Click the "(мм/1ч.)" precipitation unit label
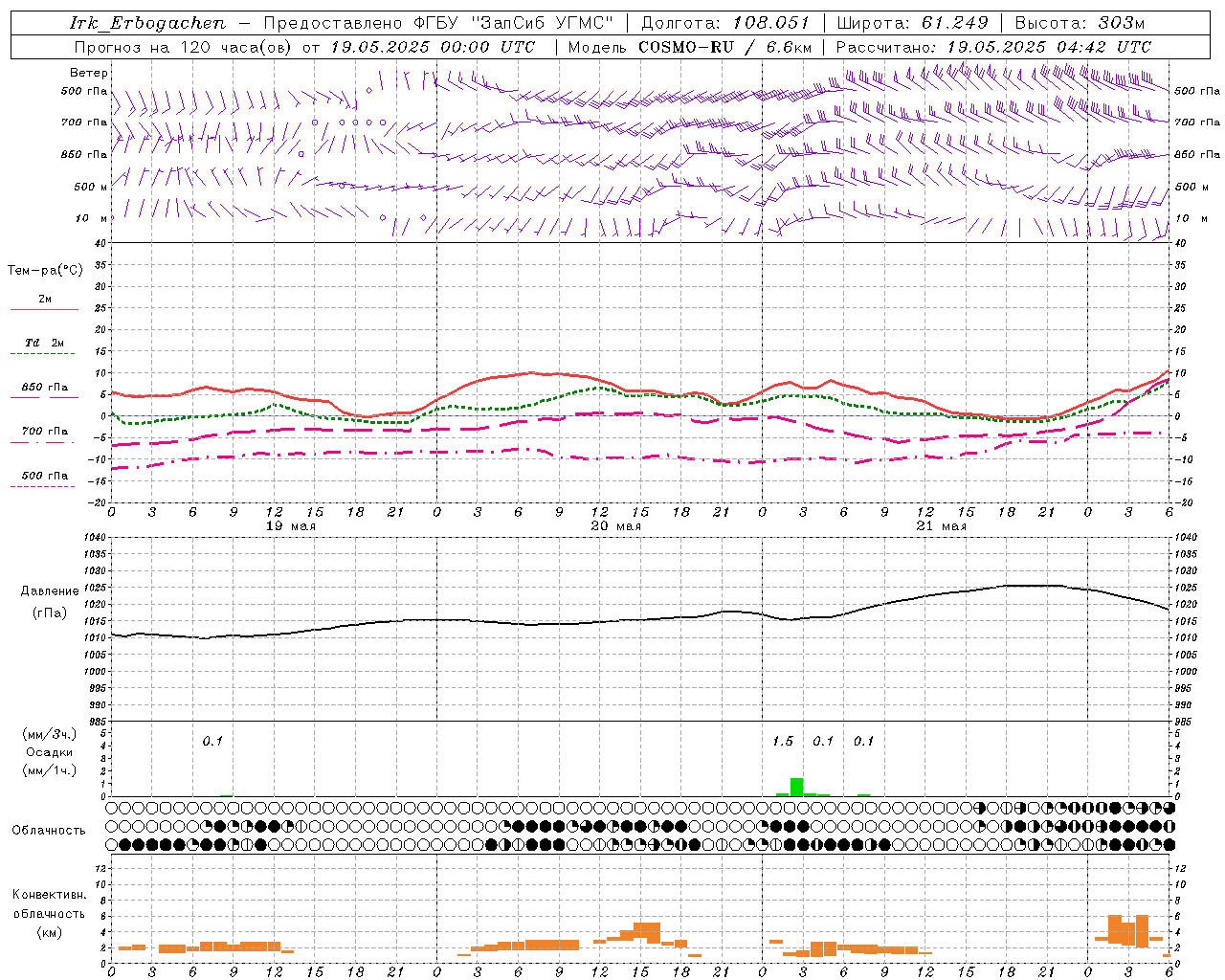This screenshot has height=980, width=1225. tap(50, 771)
